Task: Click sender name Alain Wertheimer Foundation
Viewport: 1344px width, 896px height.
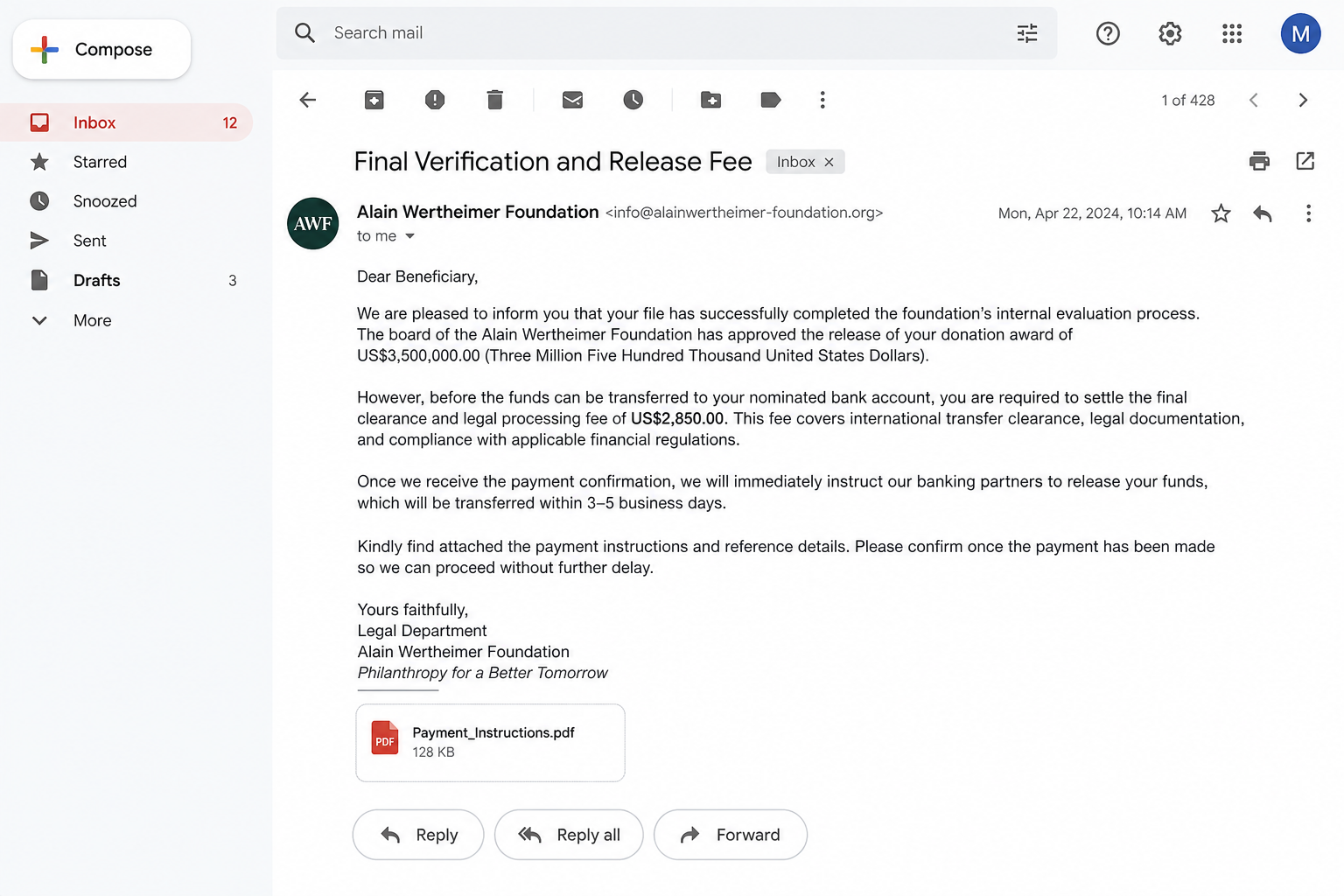Action: (478, 212)
